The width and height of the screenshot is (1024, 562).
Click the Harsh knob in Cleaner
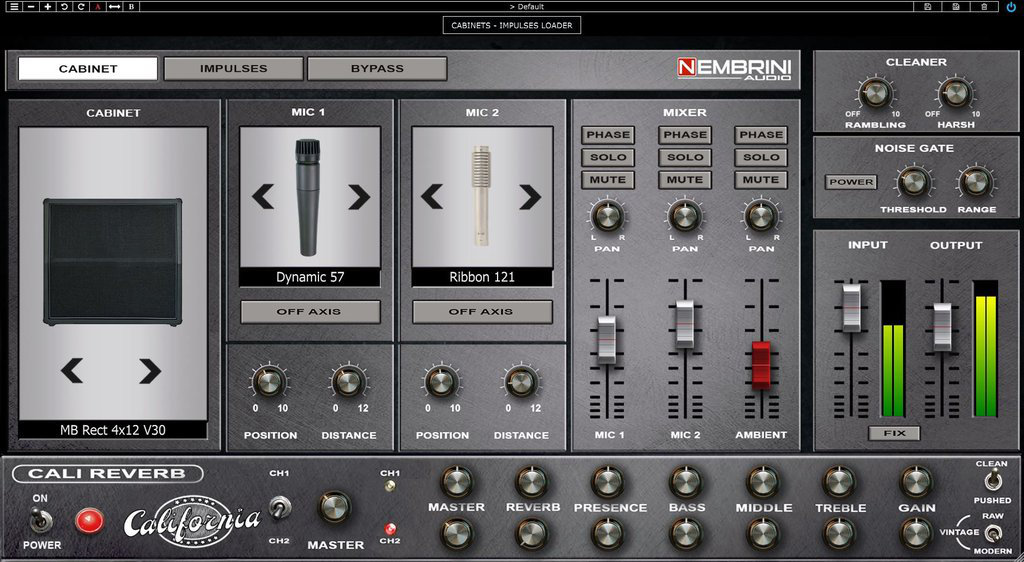click(x=955, y=93)
